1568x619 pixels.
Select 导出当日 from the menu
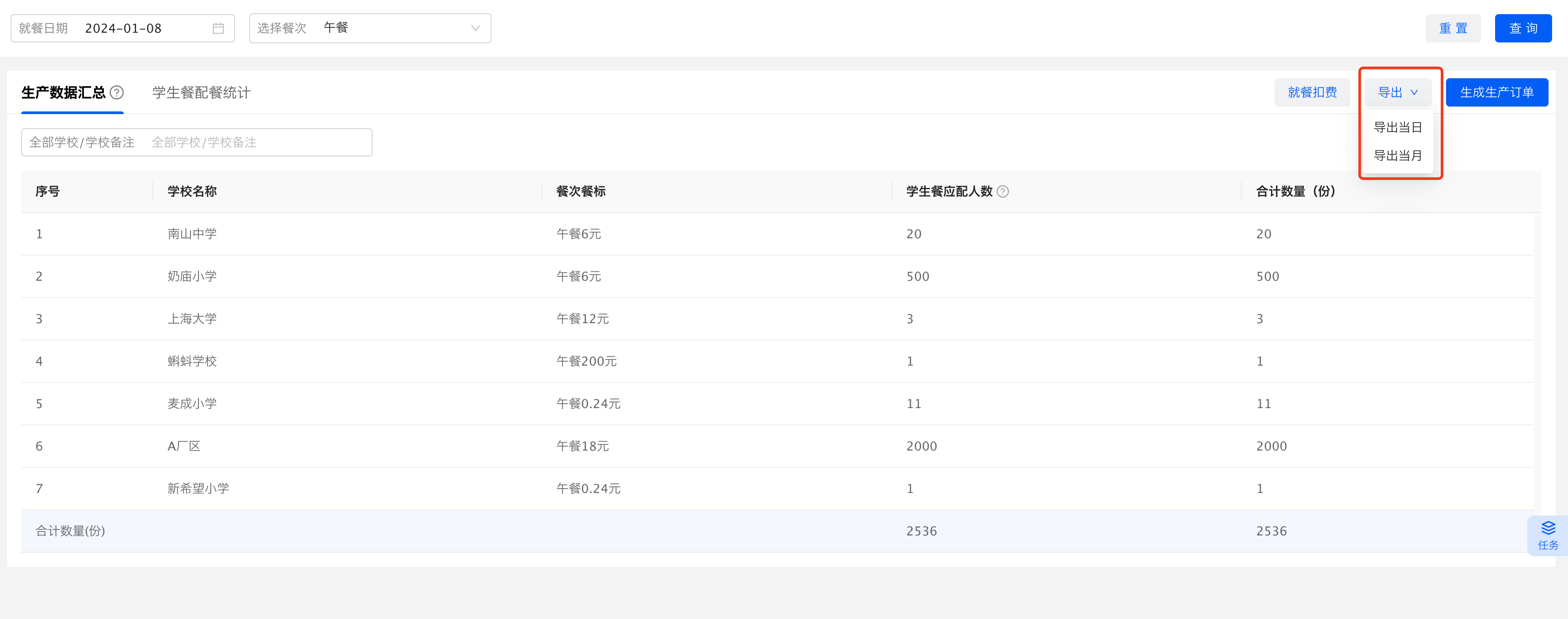point(1397,127)
